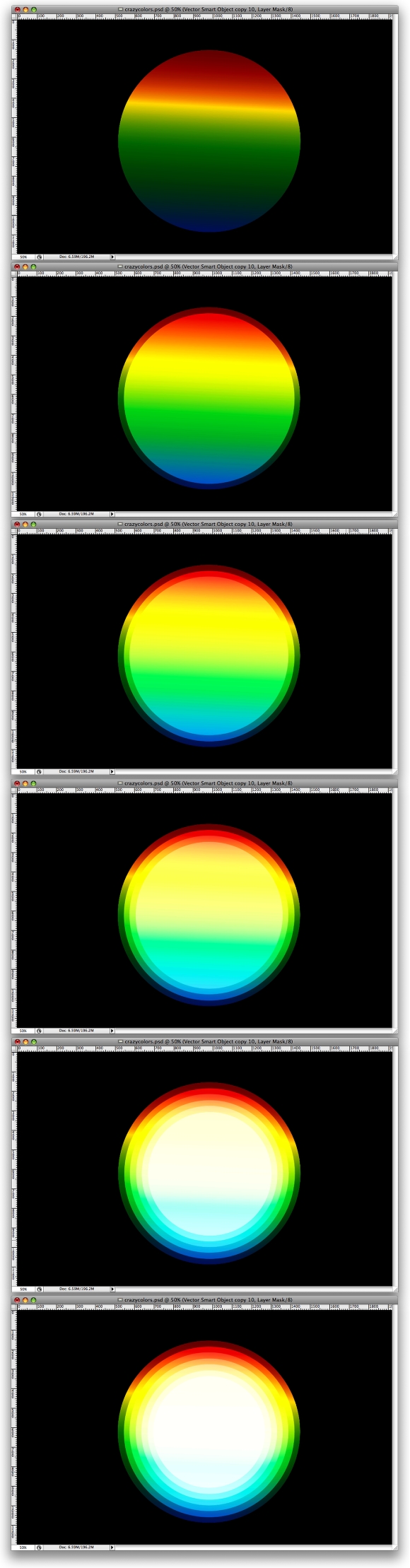Viewport: 410px width, 1568px height.
Task: Click 'Doc: 6.59M/196.2M' in the first window
Action: tap(76, 257)
